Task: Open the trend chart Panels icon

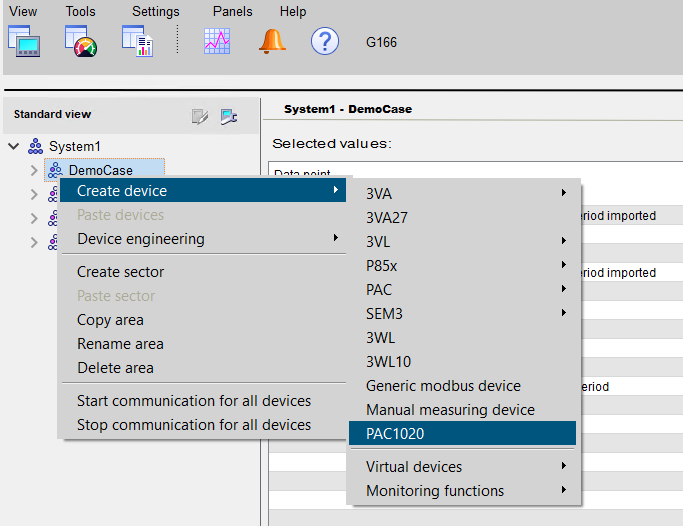Action: coord(217,41)
